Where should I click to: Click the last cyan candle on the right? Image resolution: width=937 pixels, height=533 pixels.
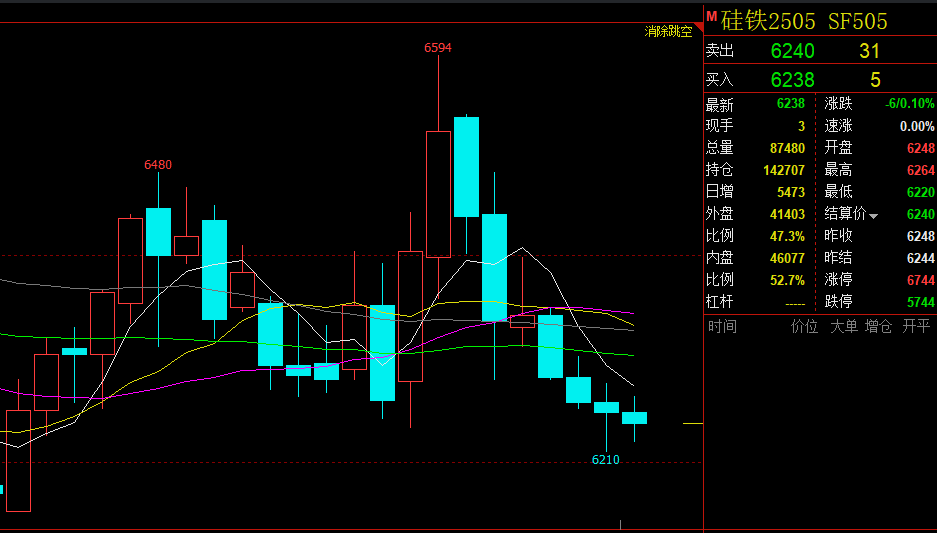pyautogui.click(x=635, y=418)
